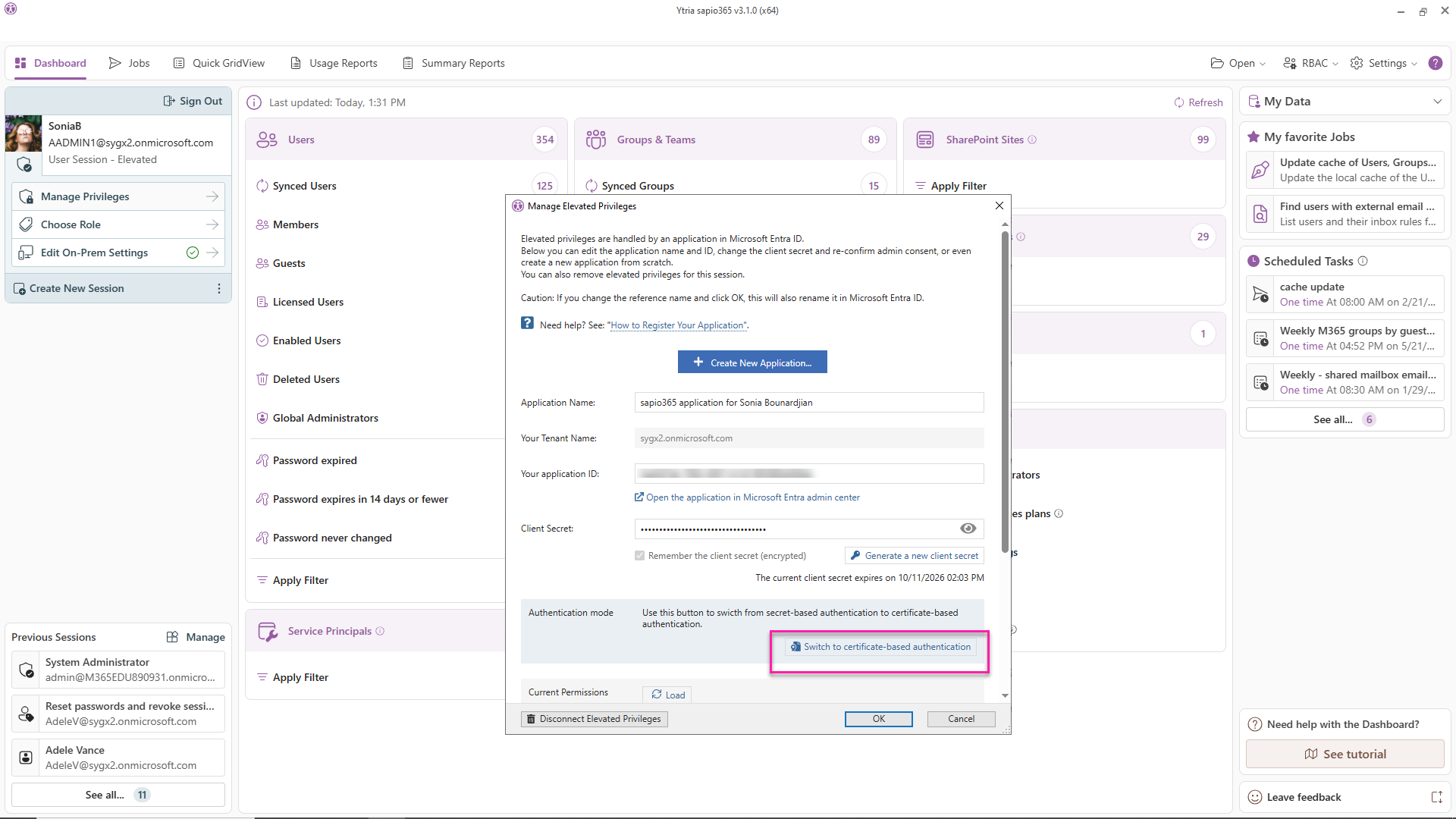The height and width of the screenshot is (819, 1456).
Task: Click the purple help question mark icon
Action: (1436, 63)
